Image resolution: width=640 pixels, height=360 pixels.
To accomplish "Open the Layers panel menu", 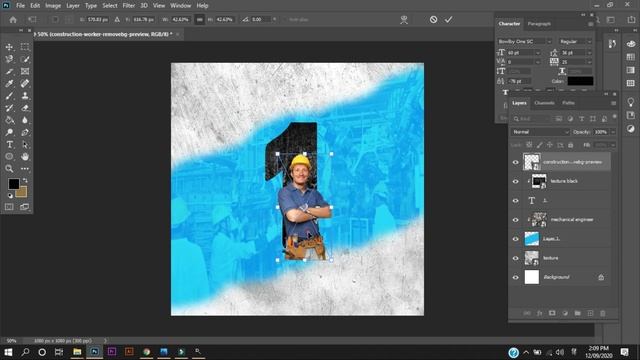I will 613,103.
